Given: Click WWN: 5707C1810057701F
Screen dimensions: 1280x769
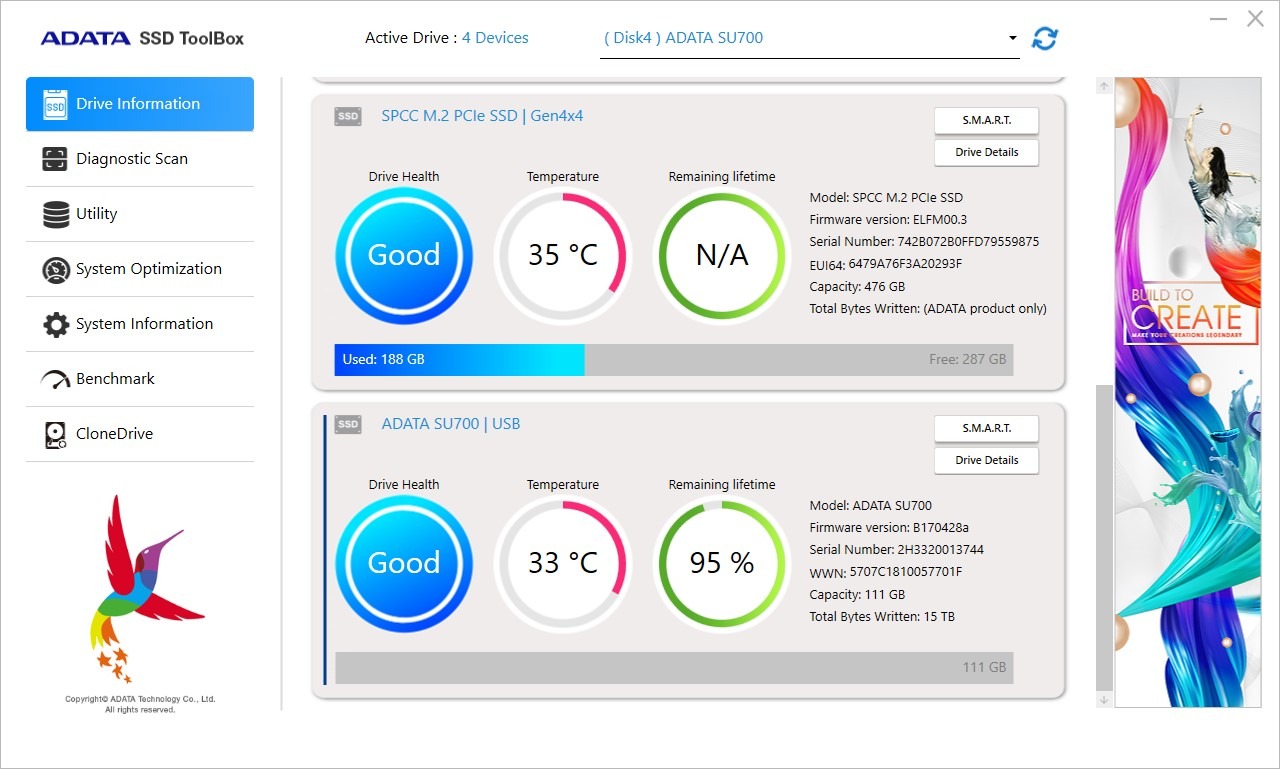Looking at the screenshot, I should pos(886,572).
